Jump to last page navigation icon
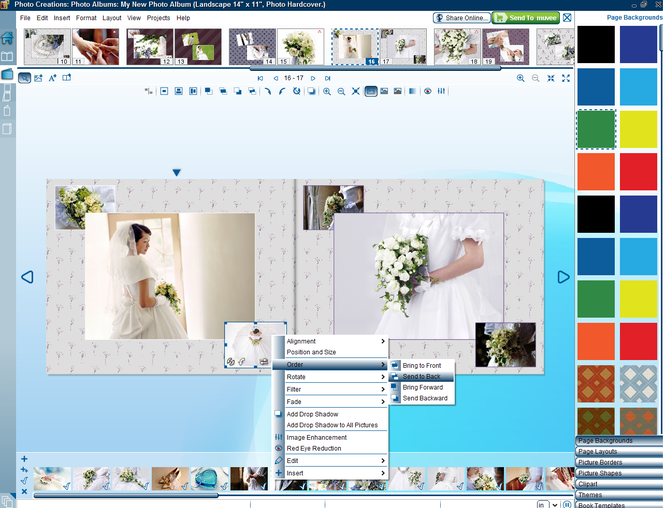This screenshot has width=665, height=508. [327, 78]
